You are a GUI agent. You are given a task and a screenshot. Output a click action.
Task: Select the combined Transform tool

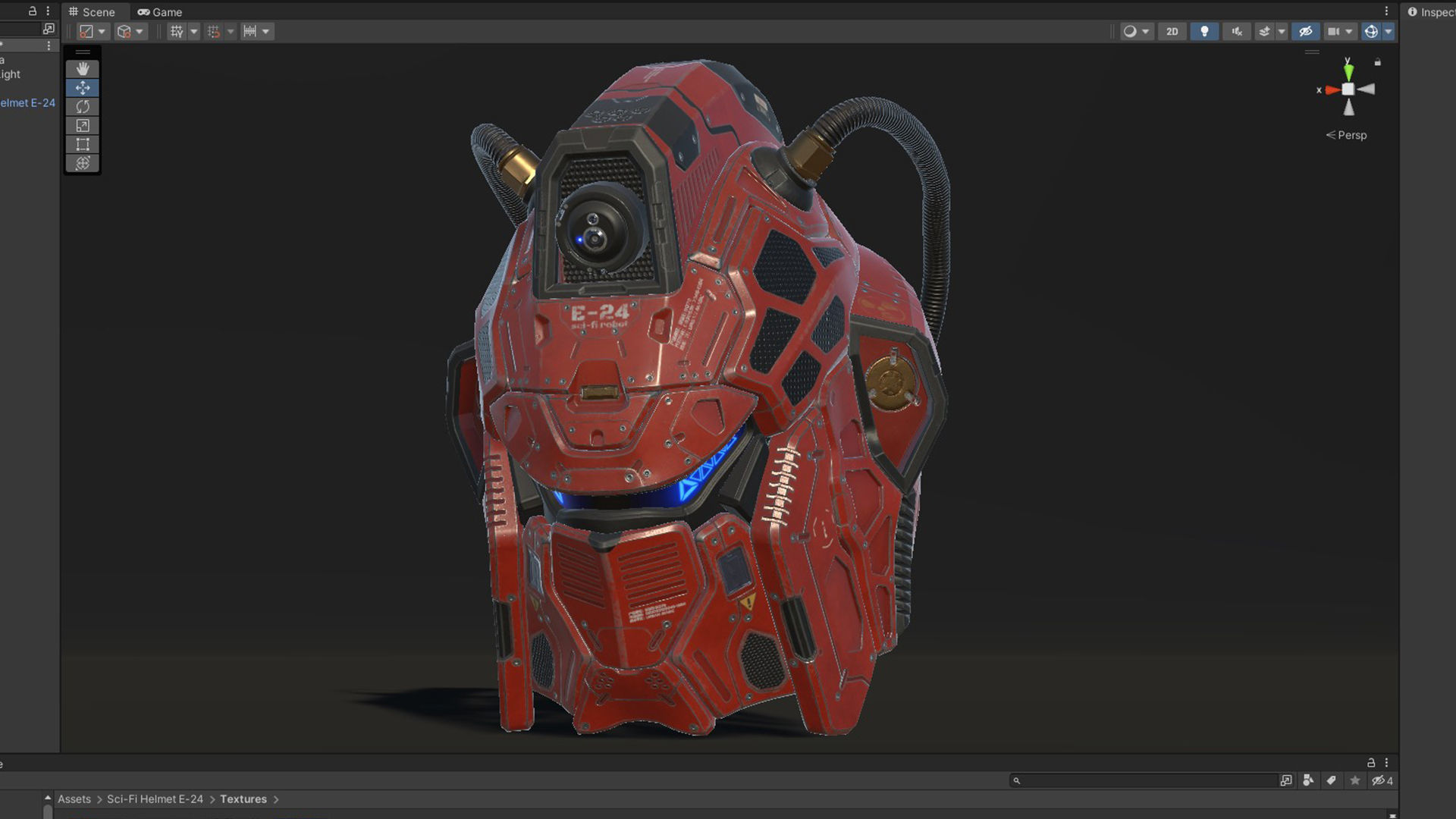(83, 163)
